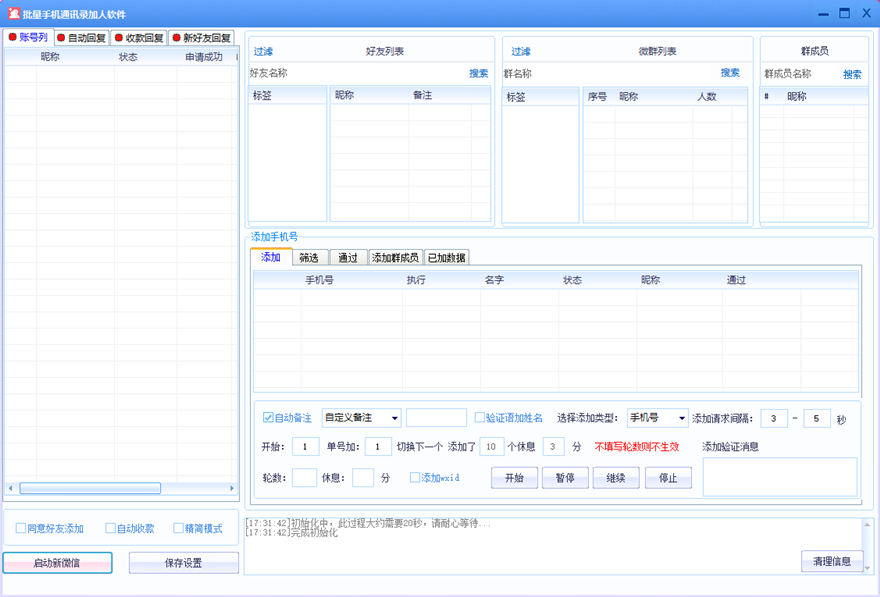The image size is (880, 597).
Task: Click the app logo icon in title bar
Action: pos(13,13)
